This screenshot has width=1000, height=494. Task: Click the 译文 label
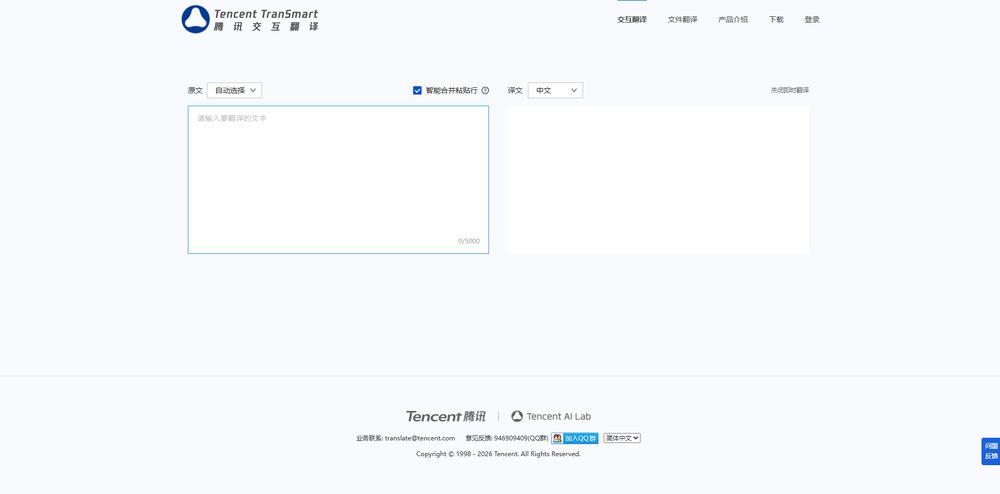[515, 91]
